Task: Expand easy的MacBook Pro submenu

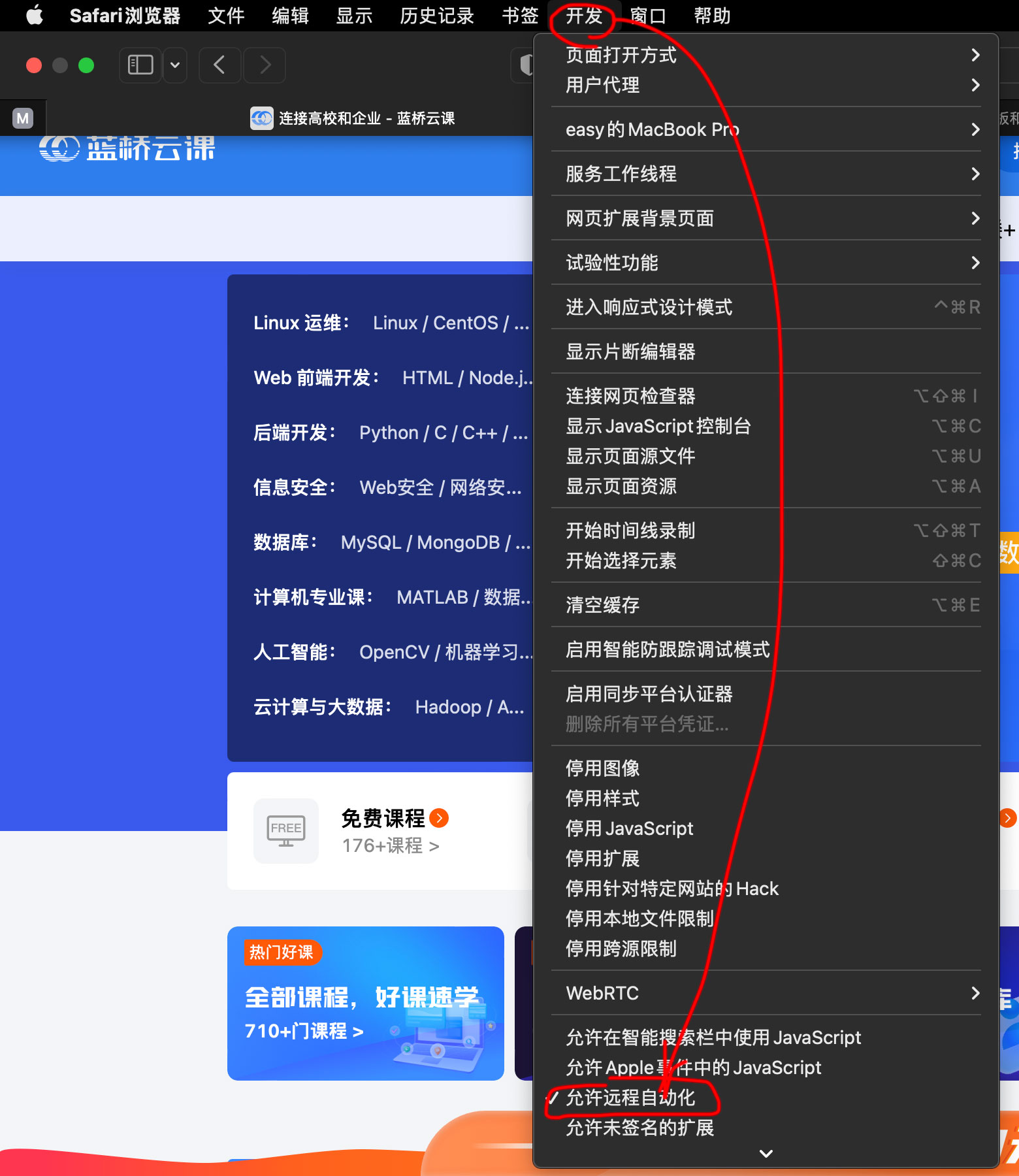Action: (766, 129)
